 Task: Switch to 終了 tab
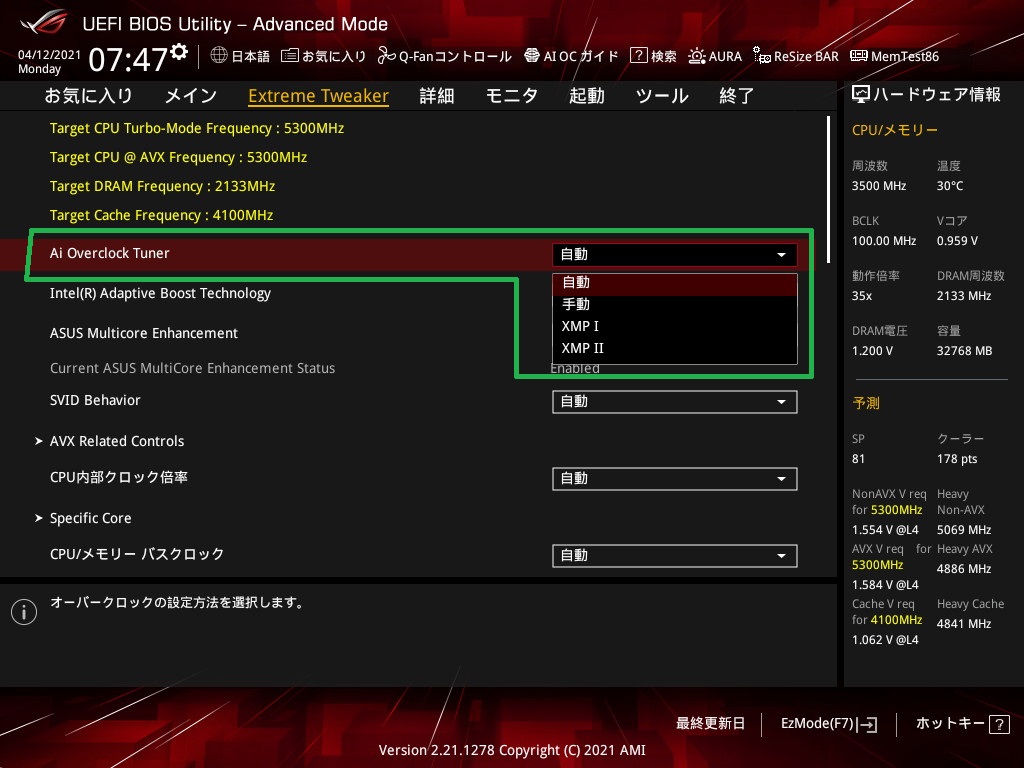point(737,95)
